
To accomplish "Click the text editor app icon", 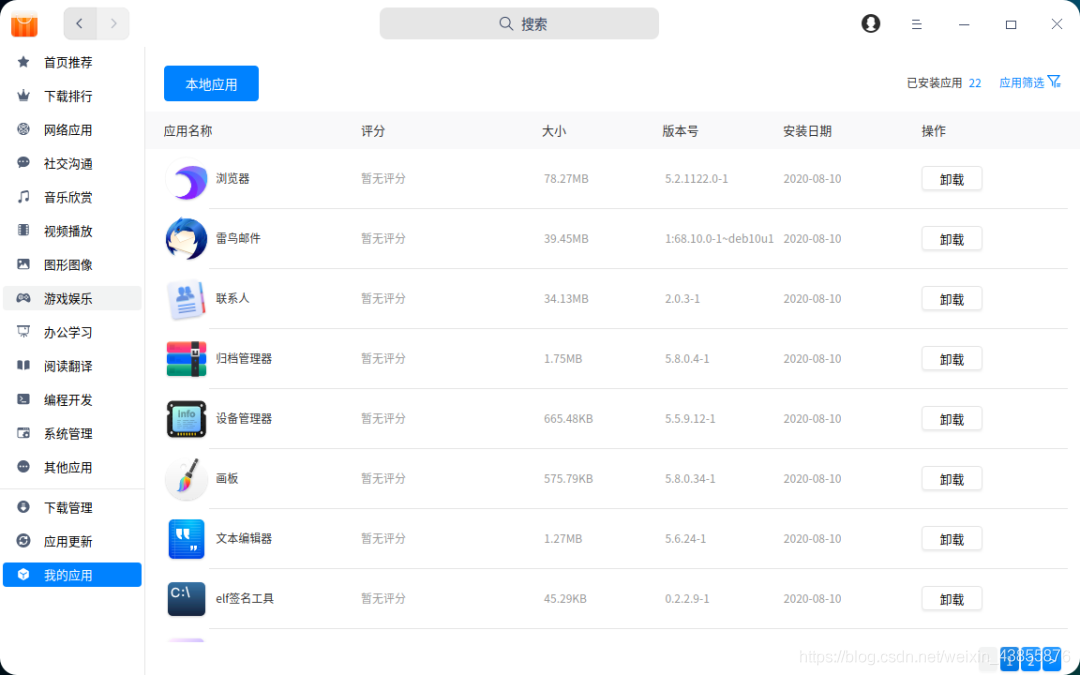I will pyautogui.click(x=187, y=539).
